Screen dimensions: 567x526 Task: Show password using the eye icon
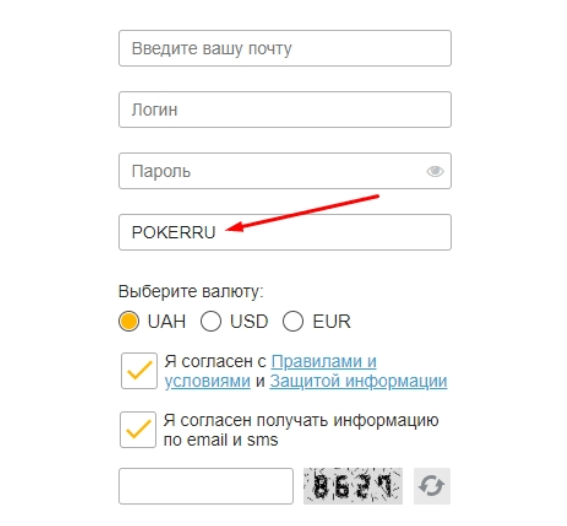[x=435, y=171]
